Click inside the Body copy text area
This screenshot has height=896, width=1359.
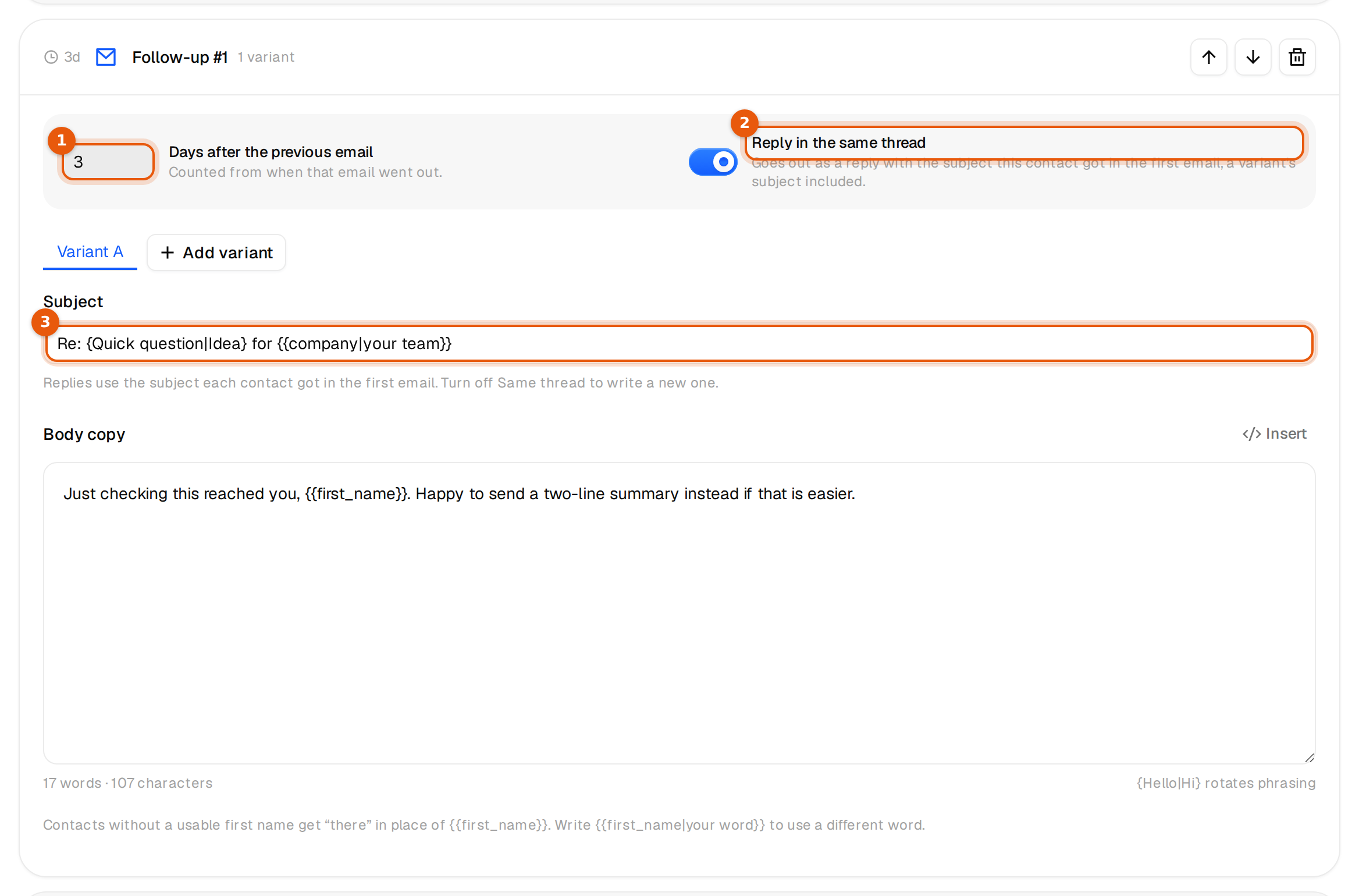(x=679, y=613)
